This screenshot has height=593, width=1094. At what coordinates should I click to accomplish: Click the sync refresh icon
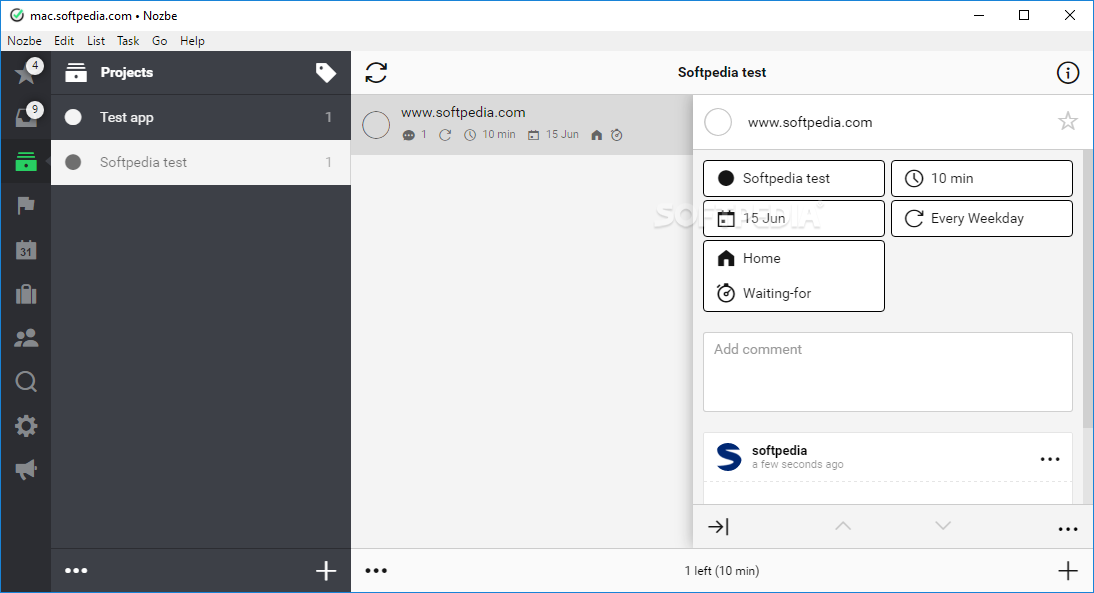coord(376,72)
